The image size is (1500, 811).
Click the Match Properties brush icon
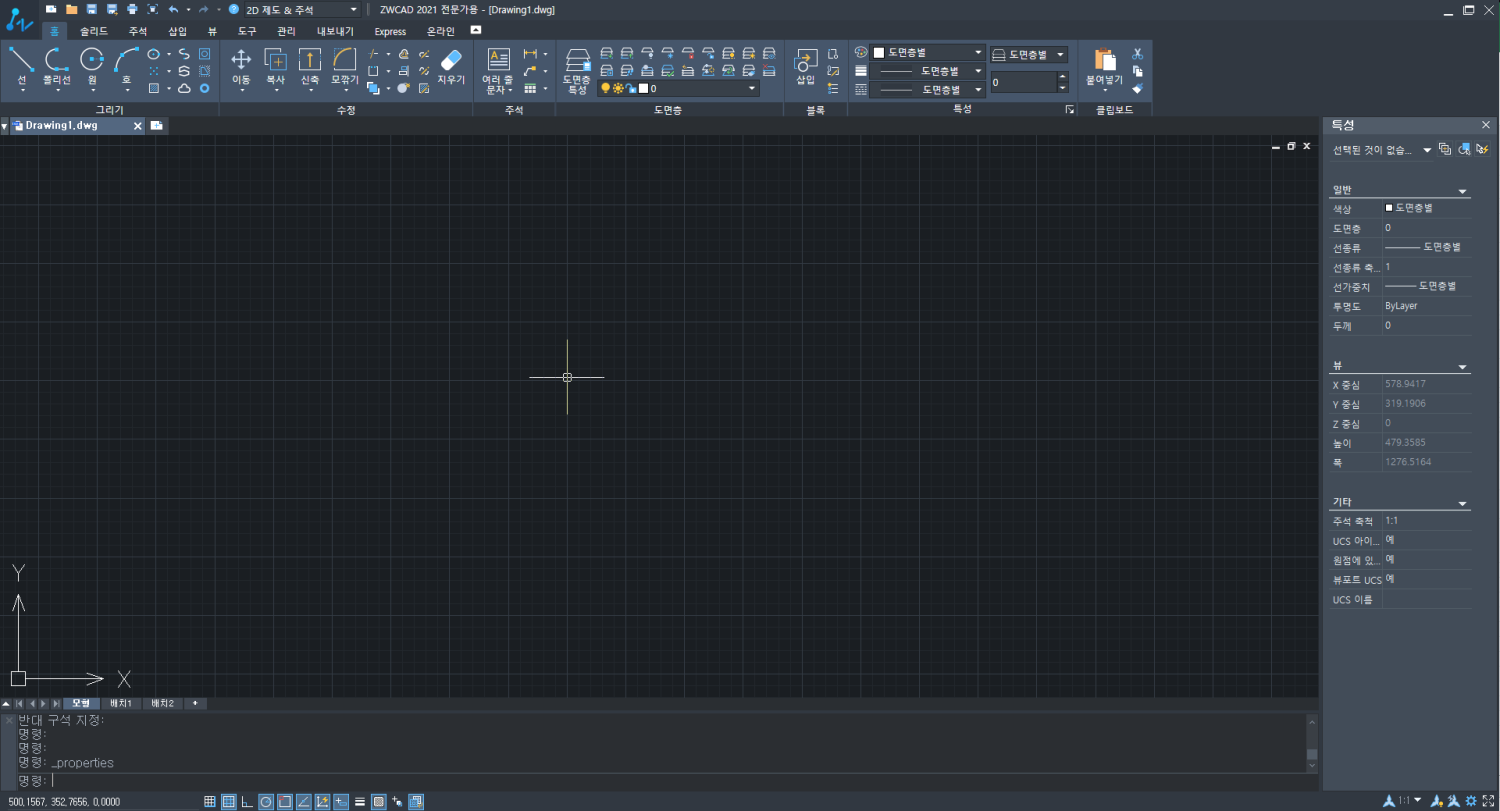[1137, 88]
